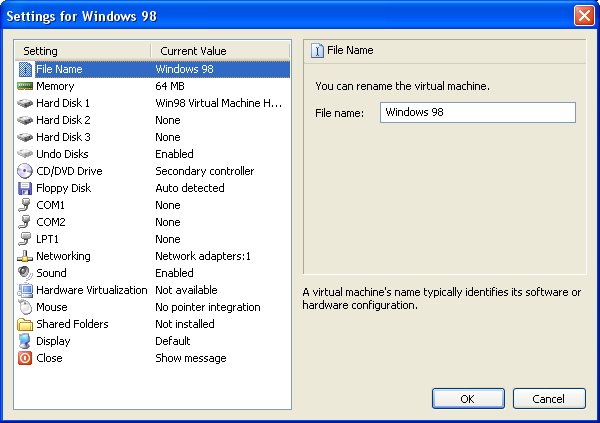Select the Mouse setting label
Image resolution: width=600 pixels, height=423 pixels.
pyautogui.click(x=52, y=307)
